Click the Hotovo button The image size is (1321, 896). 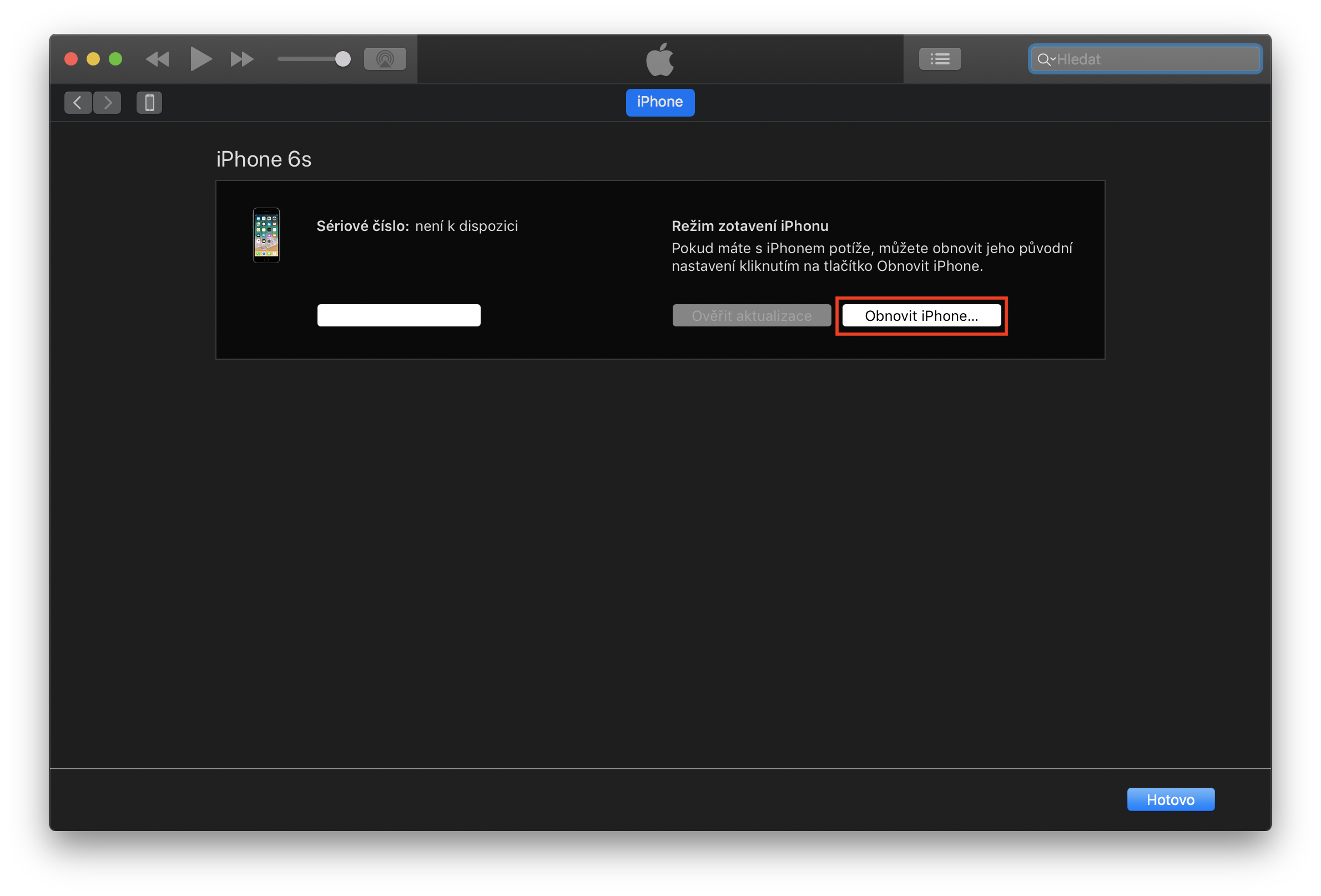pos(1171,800)
